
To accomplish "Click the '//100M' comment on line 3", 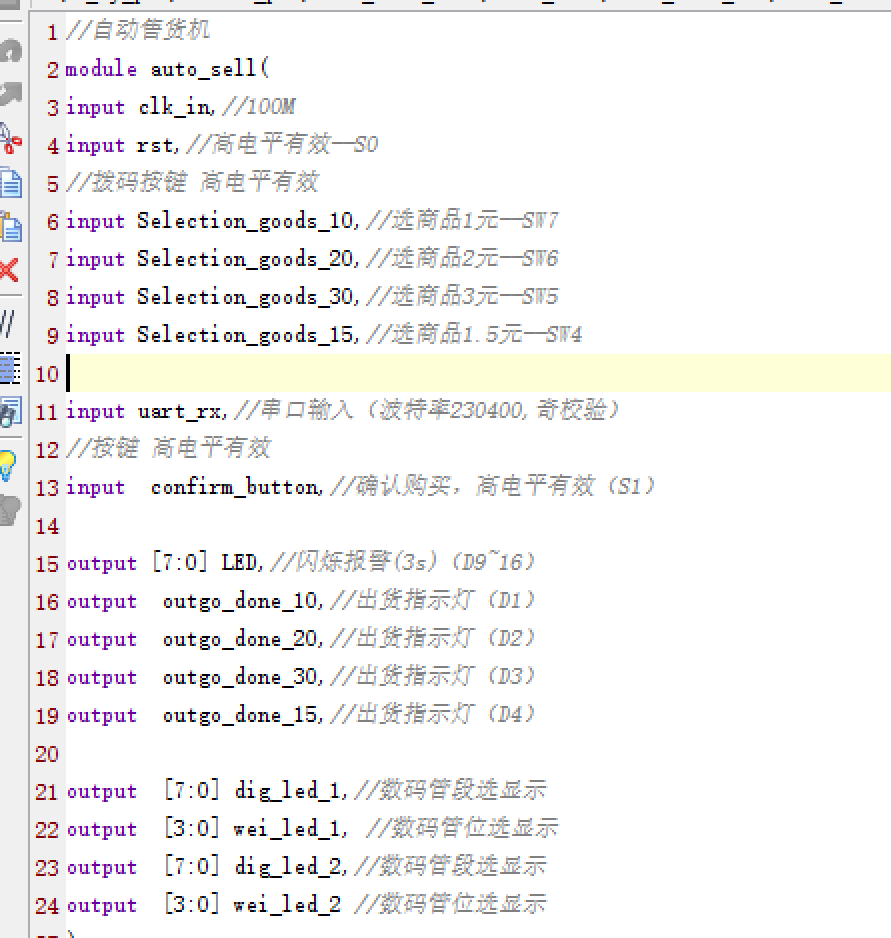I will [x=259, y=106].
